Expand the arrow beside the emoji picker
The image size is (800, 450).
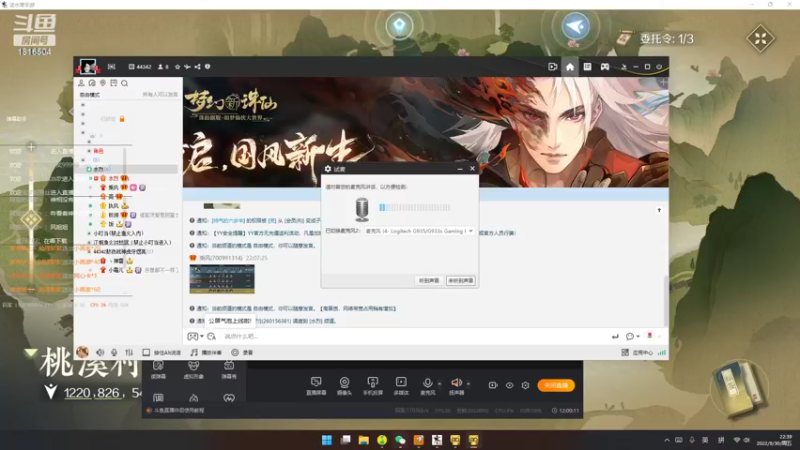click(x=202, y=336)
